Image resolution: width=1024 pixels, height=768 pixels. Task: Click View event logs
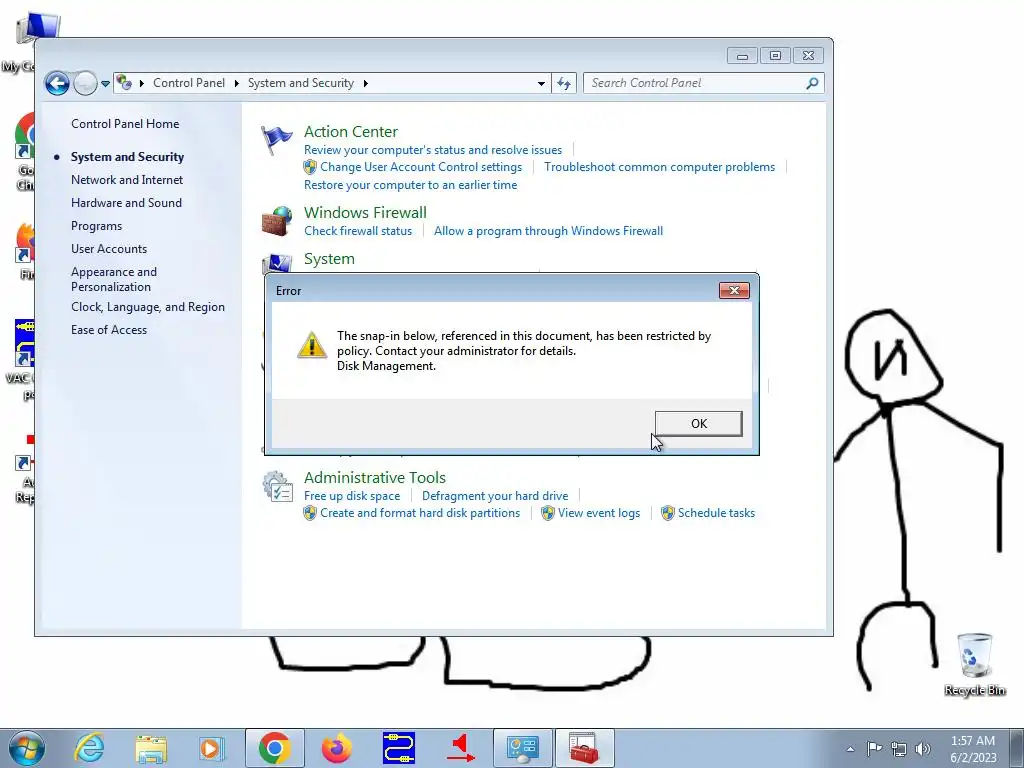coord(599,513)
